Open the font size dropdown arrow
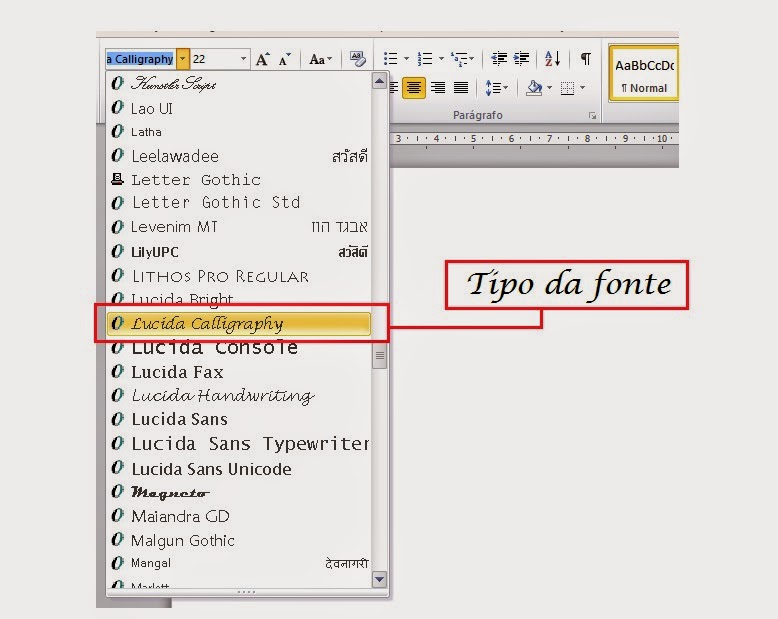 point(243,59)
